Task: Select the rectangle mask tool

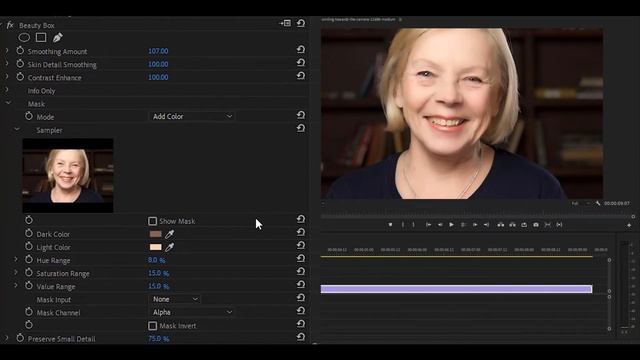Action: click(x=41, y=38)
